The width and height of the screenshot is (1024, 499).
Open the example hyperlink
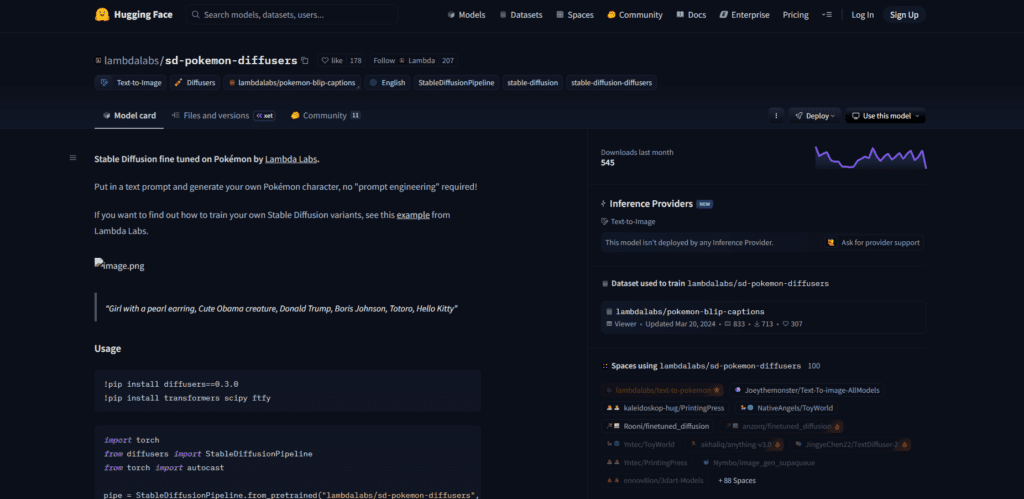(413, 214)
